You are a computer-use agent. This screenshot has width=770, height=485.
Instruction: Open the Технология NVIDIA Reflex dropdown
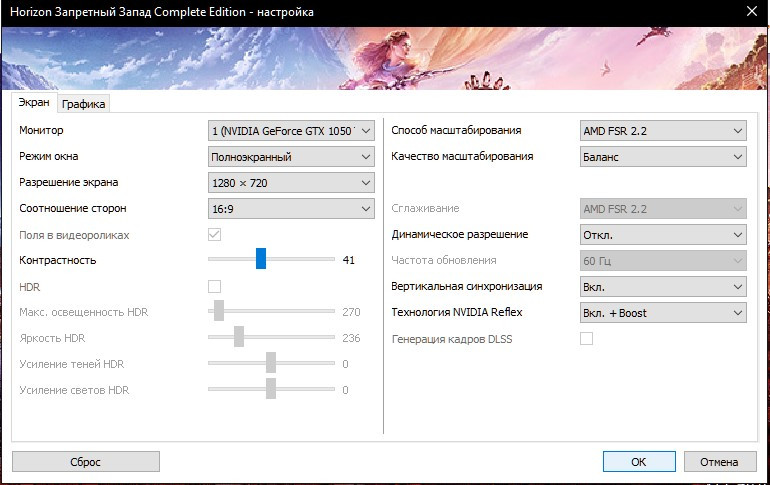pos(663,312)
